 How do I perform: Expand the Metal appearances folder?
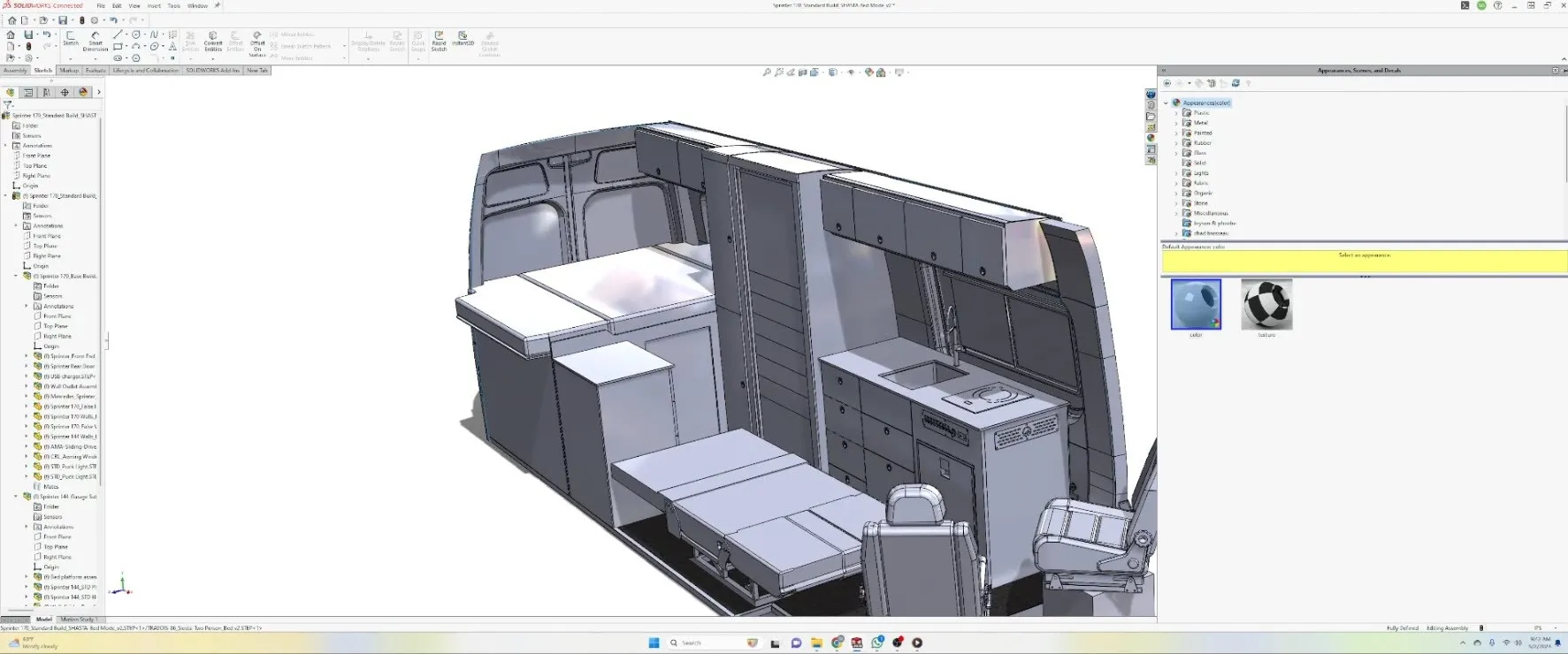[x=1176, y=123]
